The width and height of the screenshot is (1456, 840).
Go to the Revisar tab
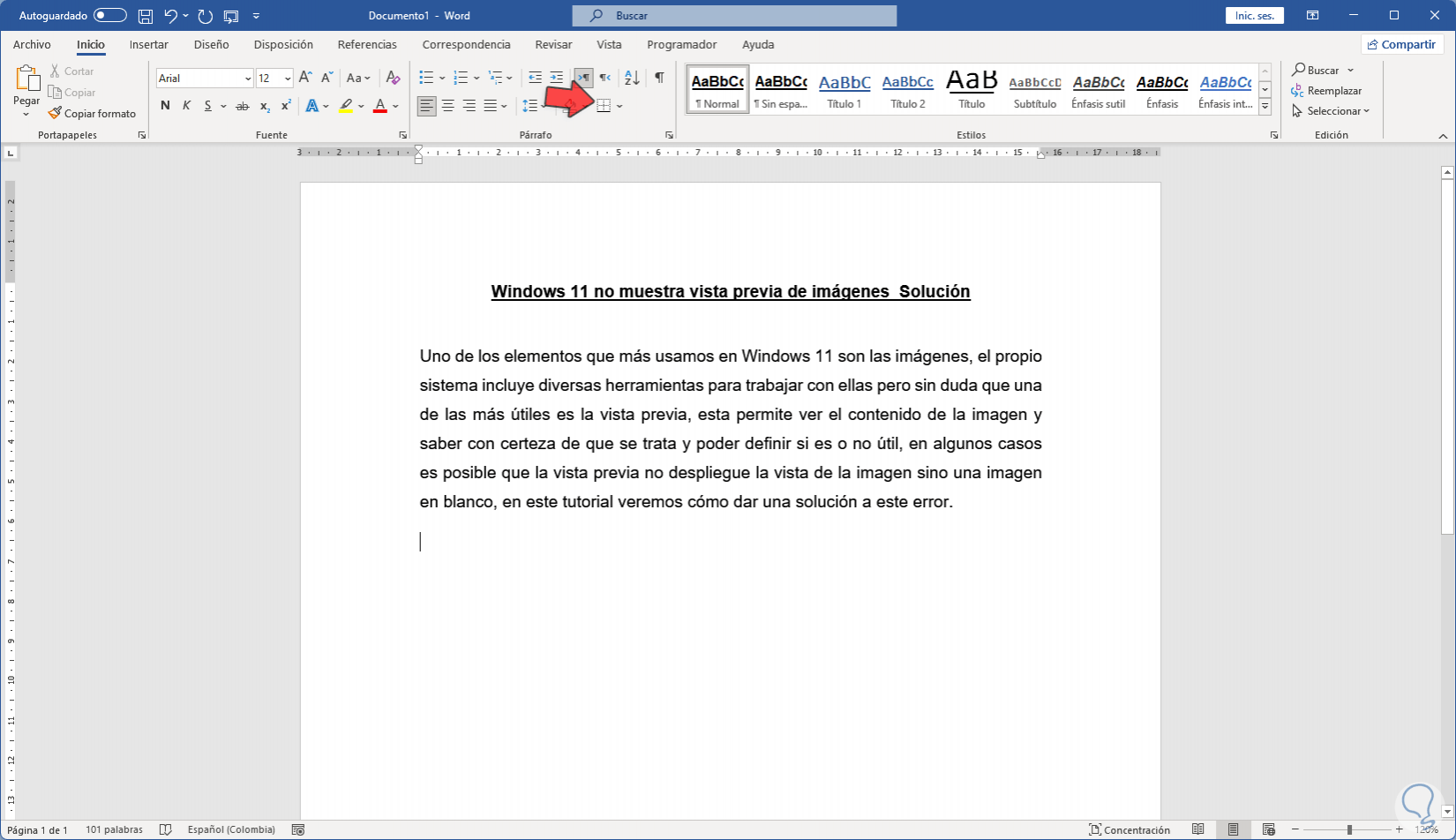pos(553,45)
